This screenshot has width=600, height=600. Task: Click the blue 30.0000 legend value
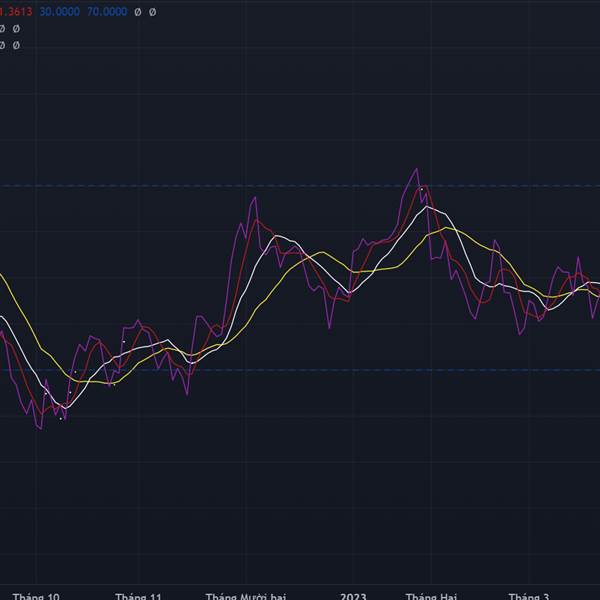point(60,12)
